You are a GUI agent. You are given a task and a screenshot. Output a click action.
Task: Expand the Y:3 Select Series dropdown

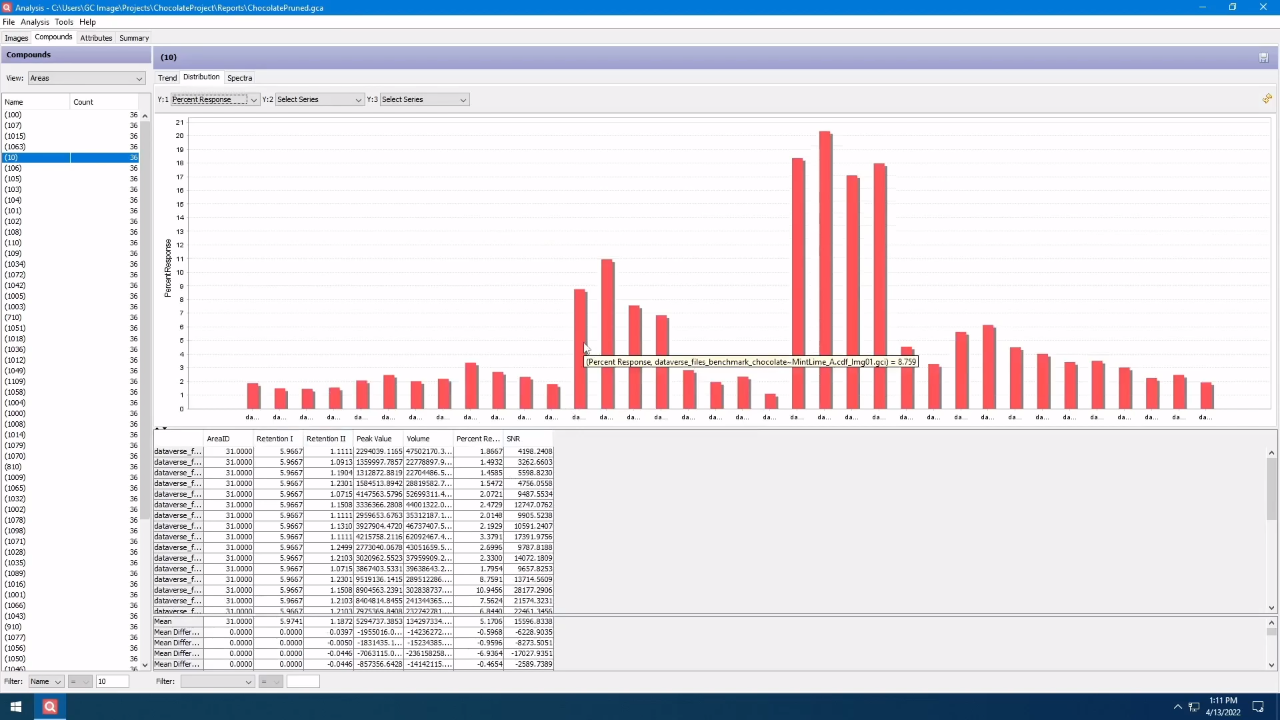[423, 99]
